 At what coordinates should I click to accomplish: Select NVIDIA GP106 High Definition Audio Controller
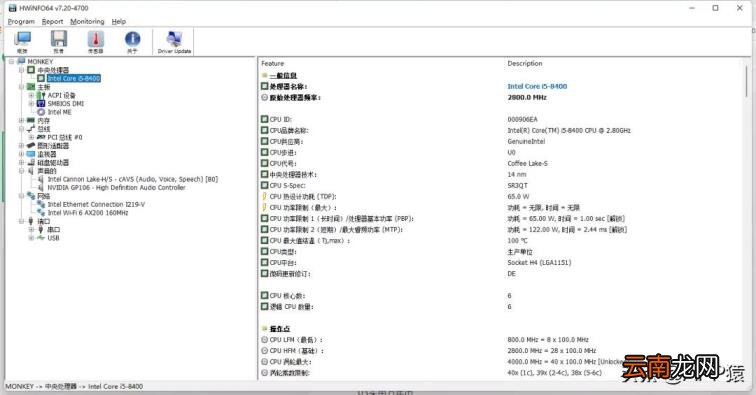click(x=116, y=188)
